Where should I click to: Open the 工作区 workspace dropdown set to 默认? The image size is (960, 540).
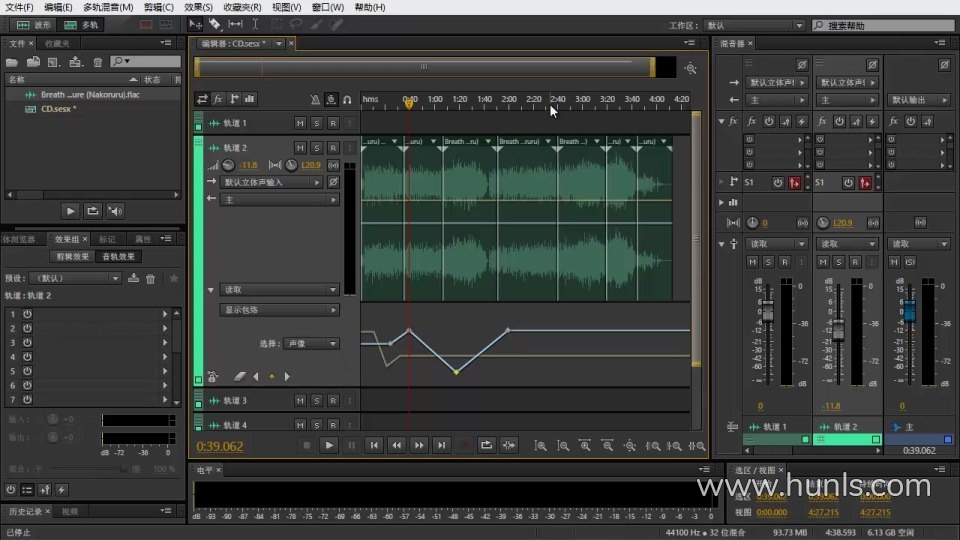click(x=750, y=25)
